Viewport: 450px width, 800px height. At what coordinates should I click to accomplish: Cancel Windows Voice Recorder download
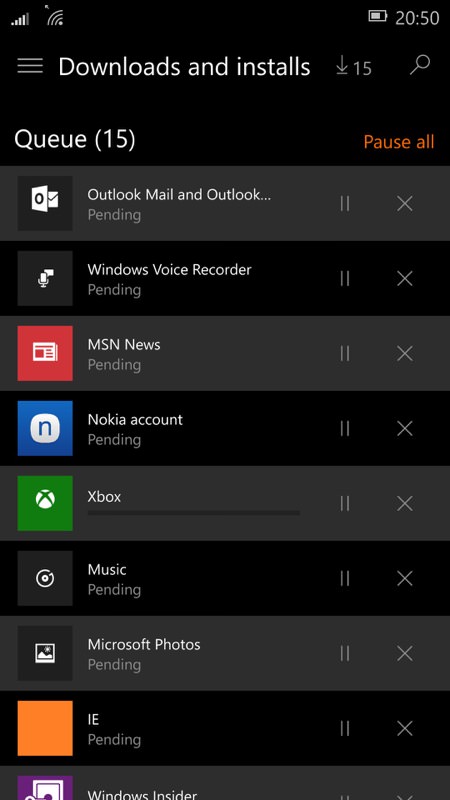pyautogui.click(x=405, y=279)
